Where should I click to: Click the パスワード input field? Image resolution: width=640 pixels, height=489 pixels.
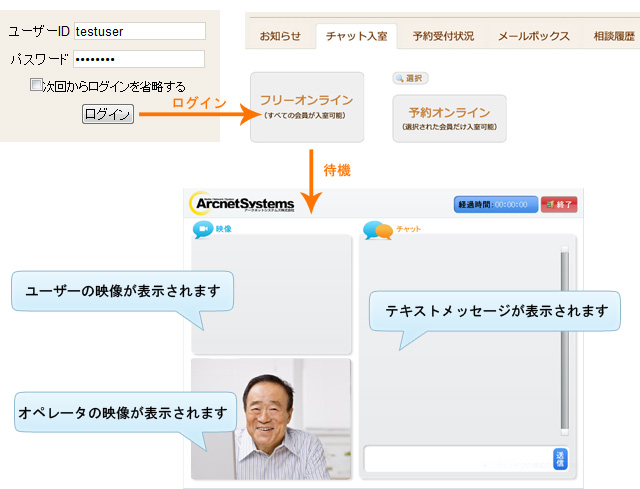point(139,59)
